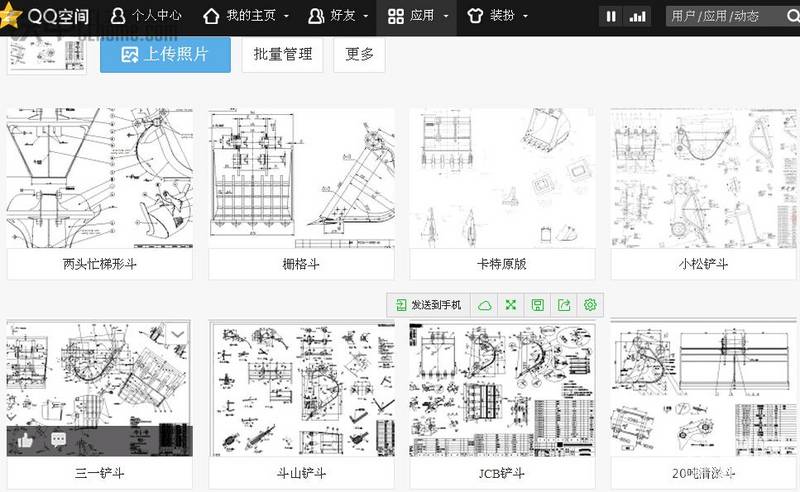The image size is (800, 492).
Task: Click the cloud save icon in the floating toolbar
Action: click(x=484, y=305)
